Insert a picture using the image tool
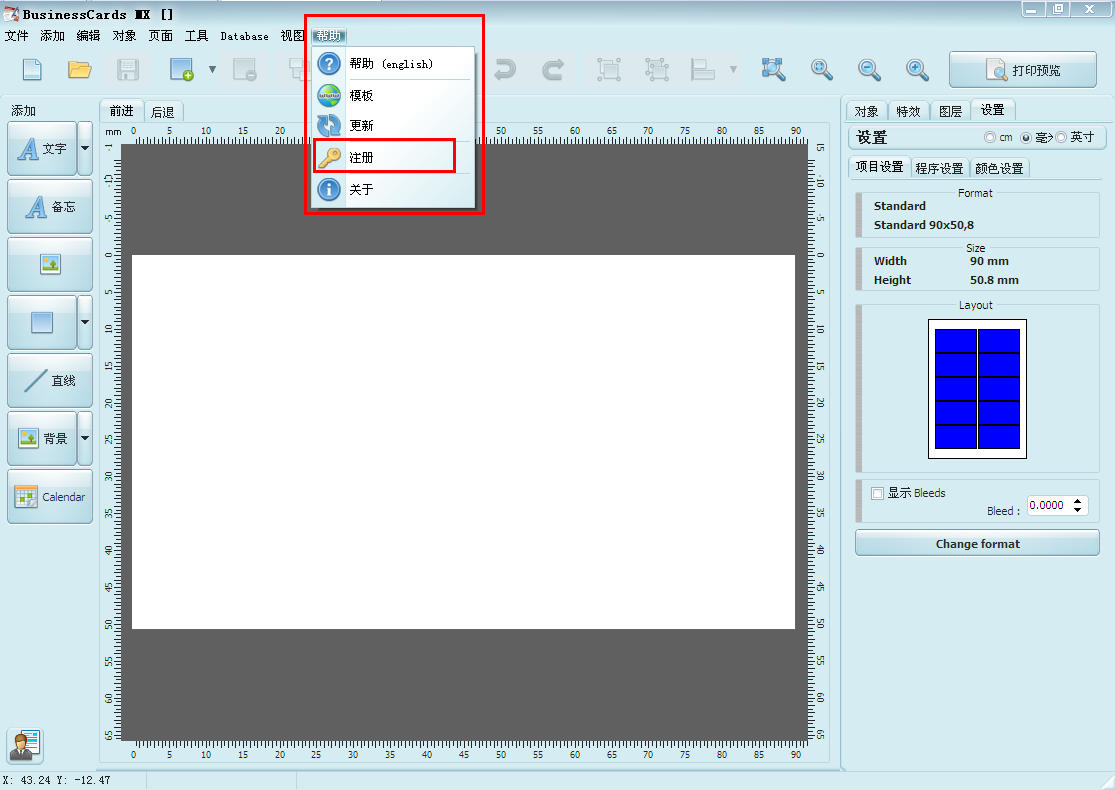This screenshot has height=790, width=1115. click(x=50, y=265)
